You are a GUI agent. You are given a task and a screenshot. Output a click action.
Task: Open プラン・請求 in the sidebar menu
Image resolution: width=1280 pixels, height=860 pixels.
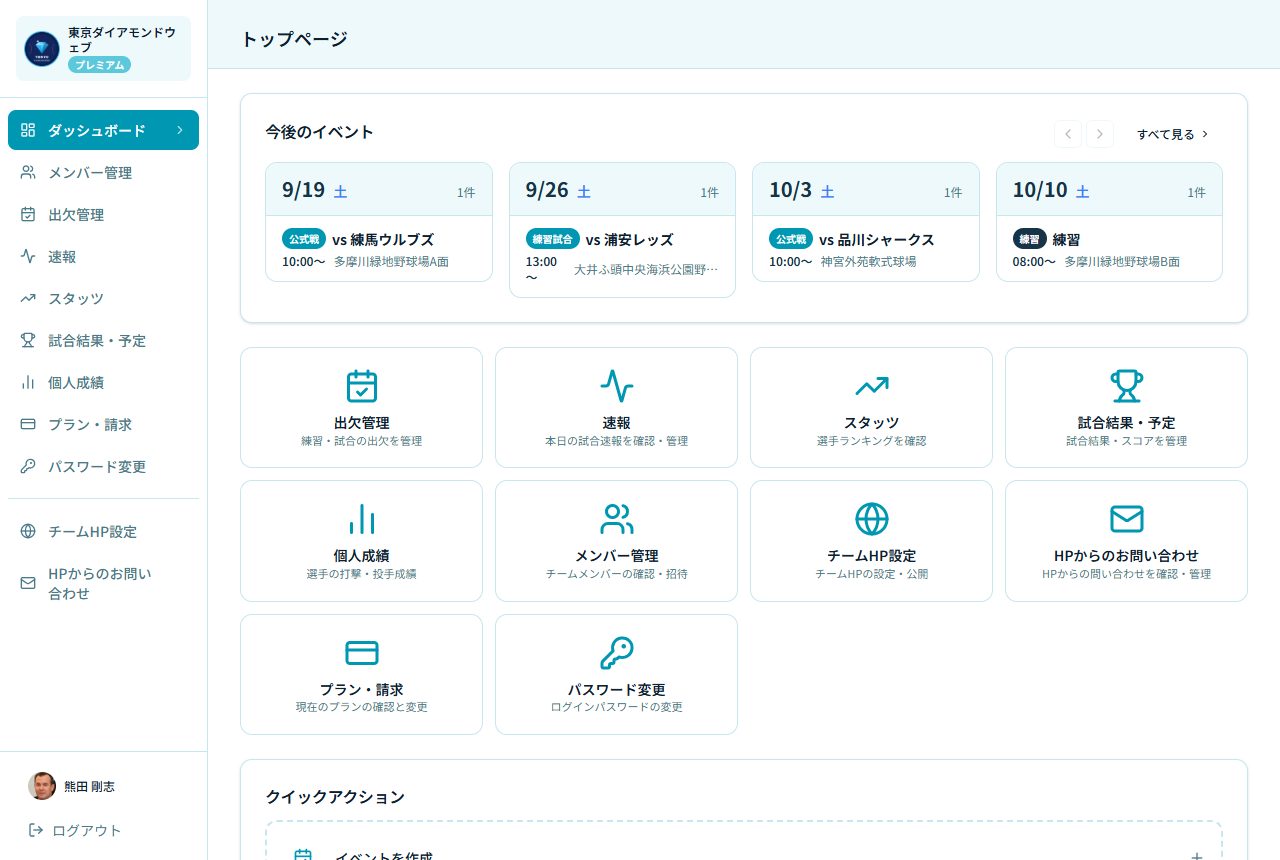point(104,425)
